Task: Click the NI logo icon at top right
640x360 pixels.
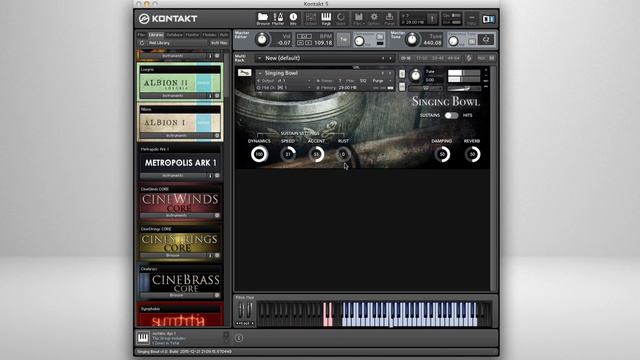Action: coord(488,19)
